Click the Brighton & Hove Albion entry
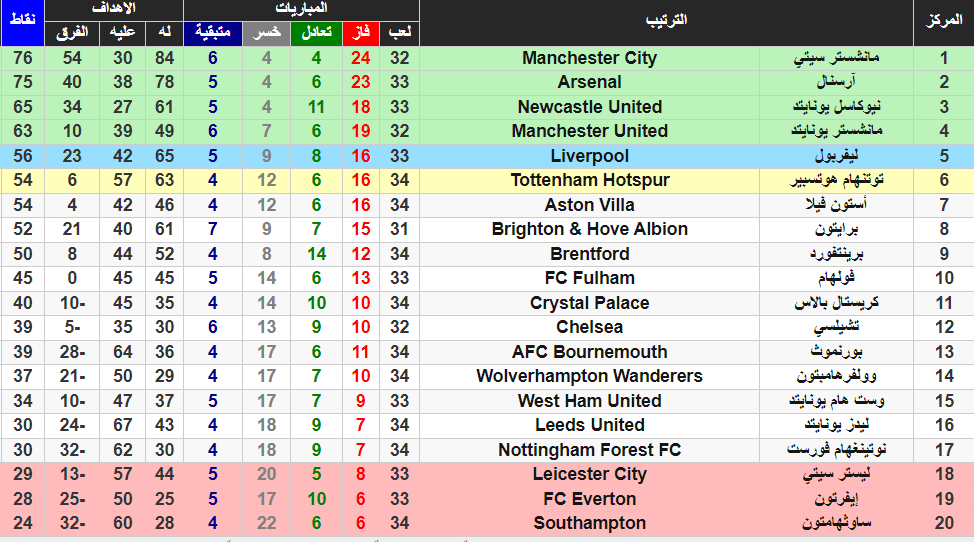The width and height of the screenshot is (974, 542). [x=589, y=229]
